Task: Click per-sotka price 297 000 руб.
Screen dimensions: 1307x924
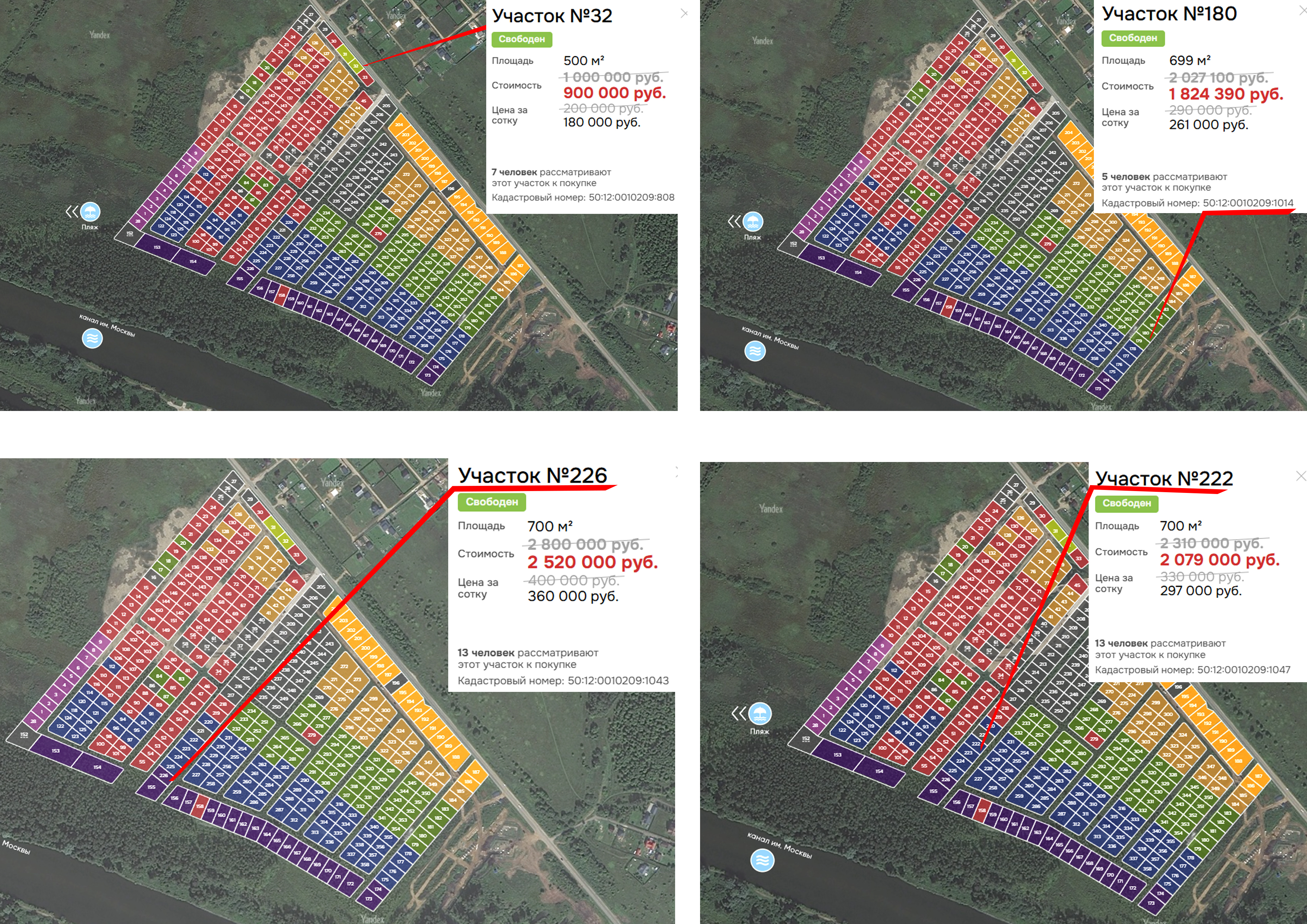Action: pyautogui.click(x=1201, y=591)
